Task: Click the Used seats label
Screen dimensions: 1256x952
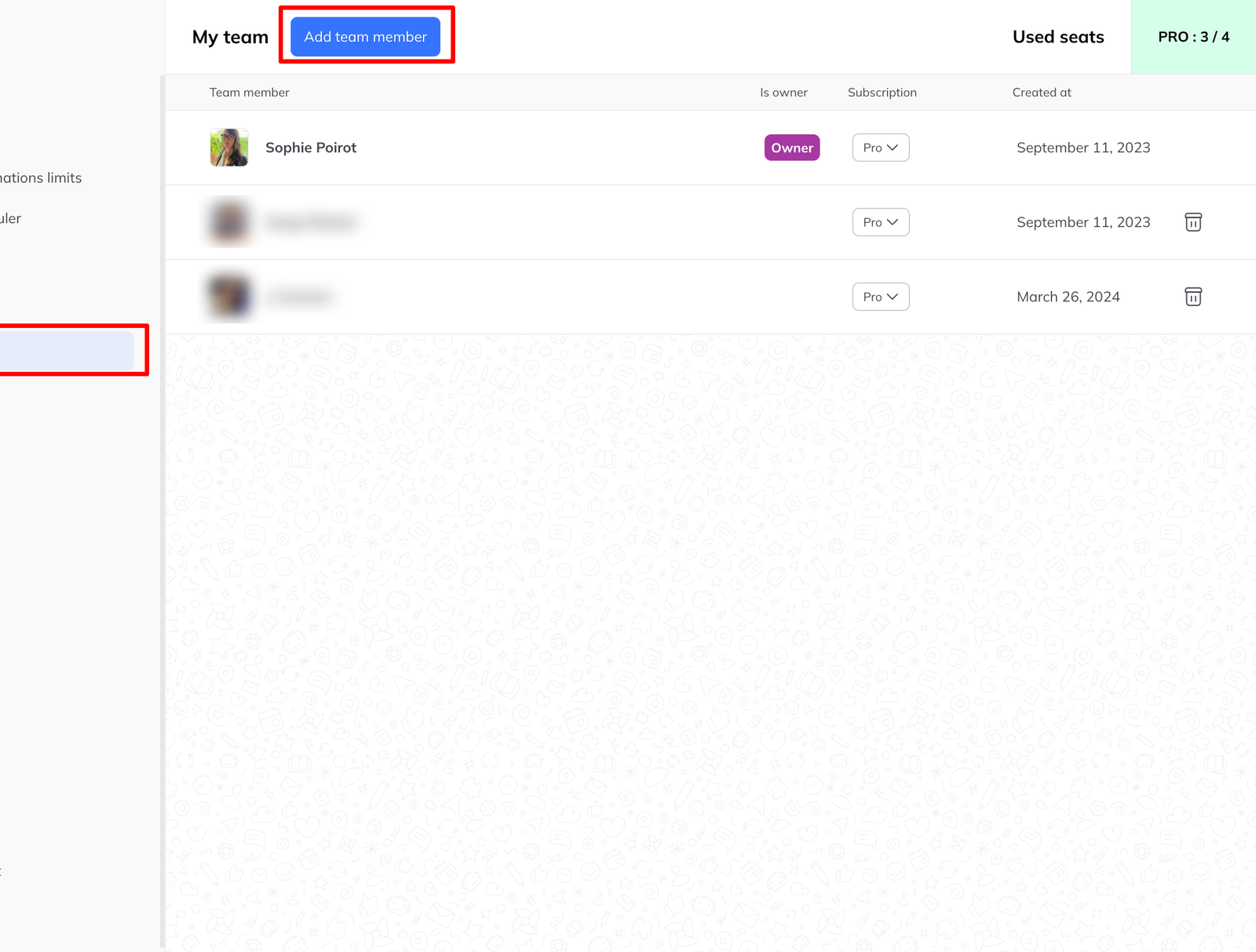Action: point(1058,37)
